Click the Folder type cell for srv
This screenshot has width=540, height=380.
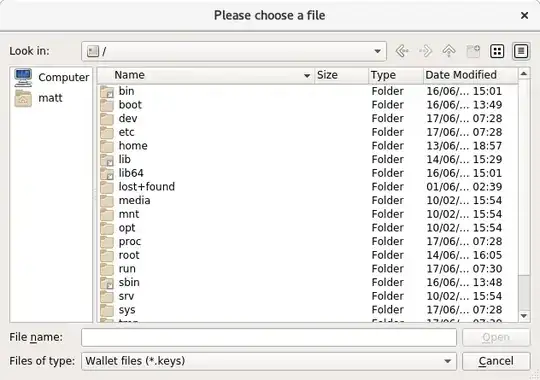tap(387, 296)
